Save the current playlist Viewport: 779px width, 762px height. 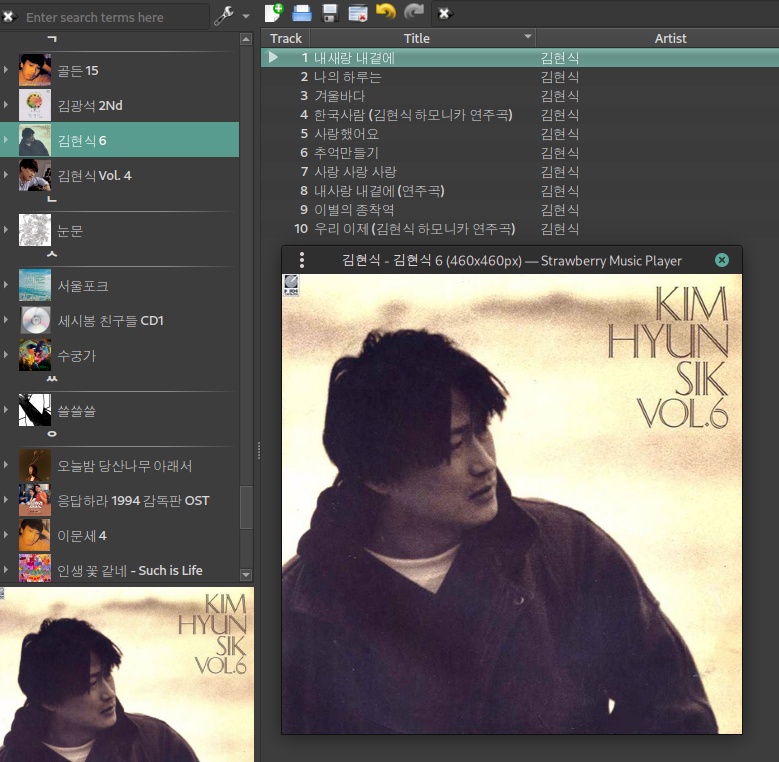coord(330,13)
